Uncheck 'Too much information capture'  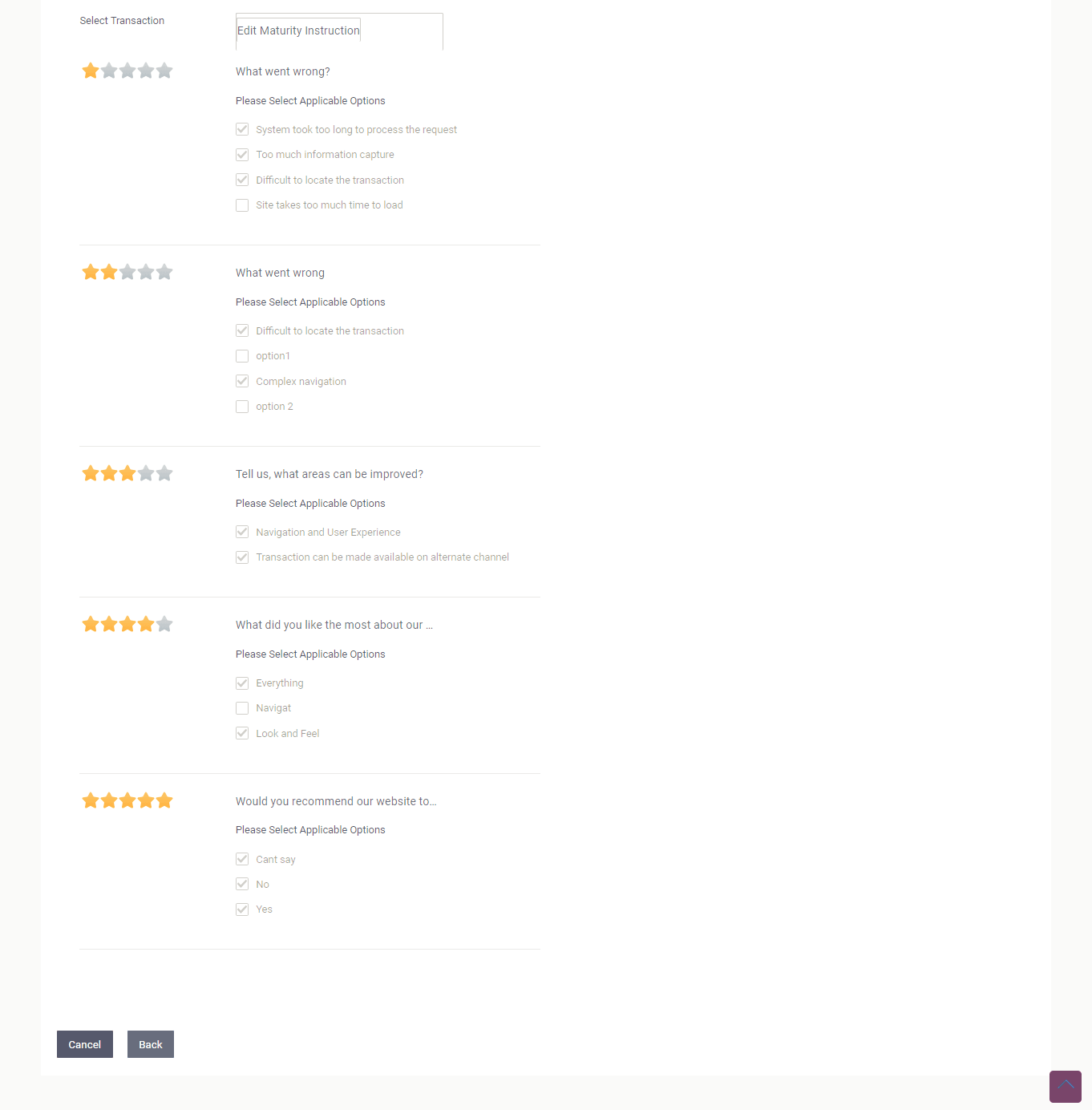point(242,154)
